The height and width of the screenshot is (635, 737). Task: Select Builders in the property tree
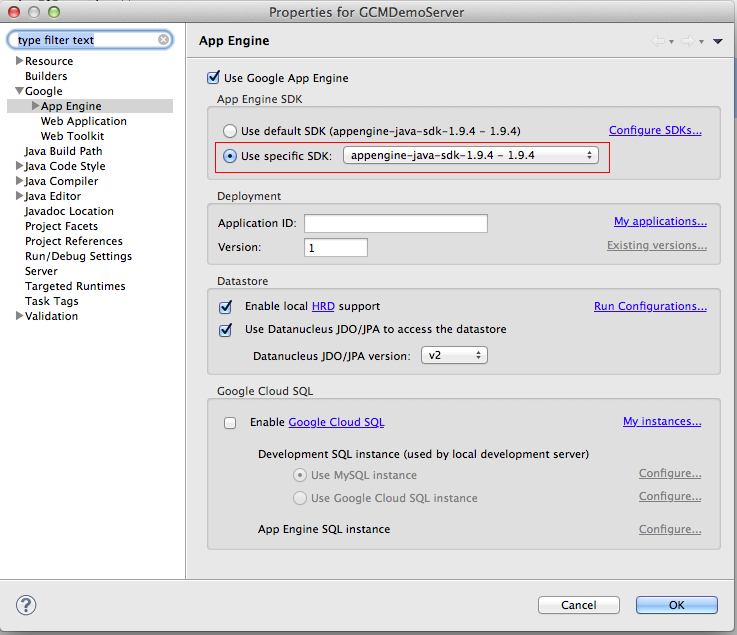46,76
